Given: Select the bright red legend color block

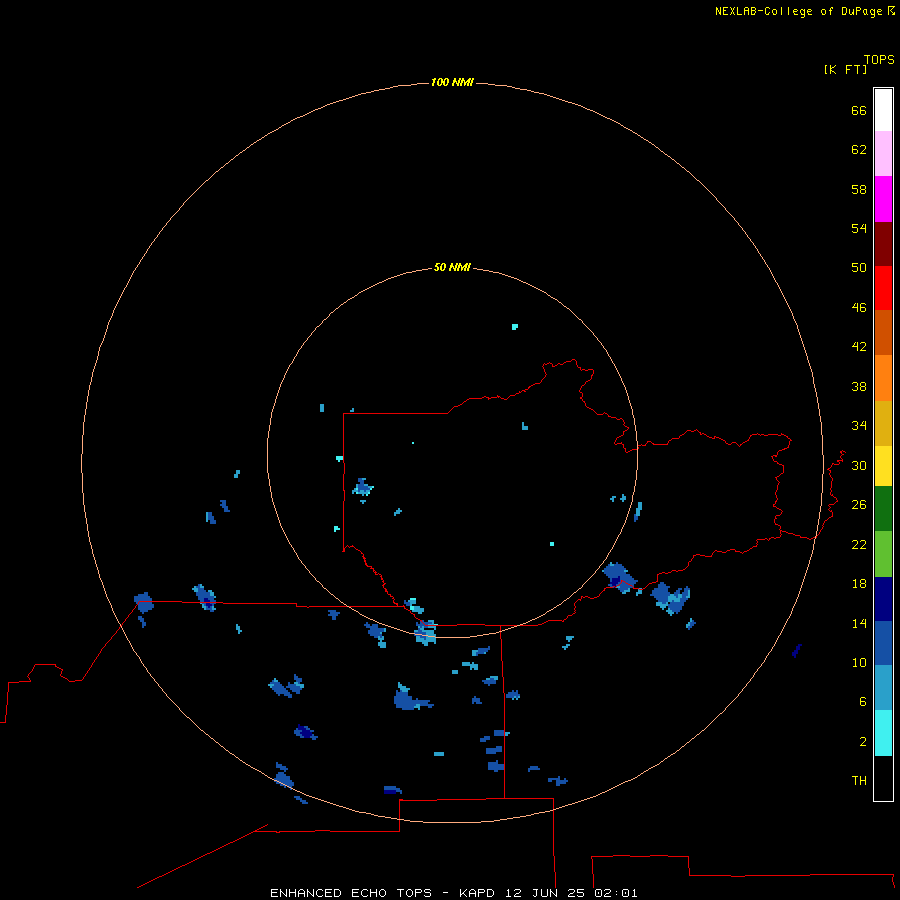Looking at the screenshot, I should (883, 288).
